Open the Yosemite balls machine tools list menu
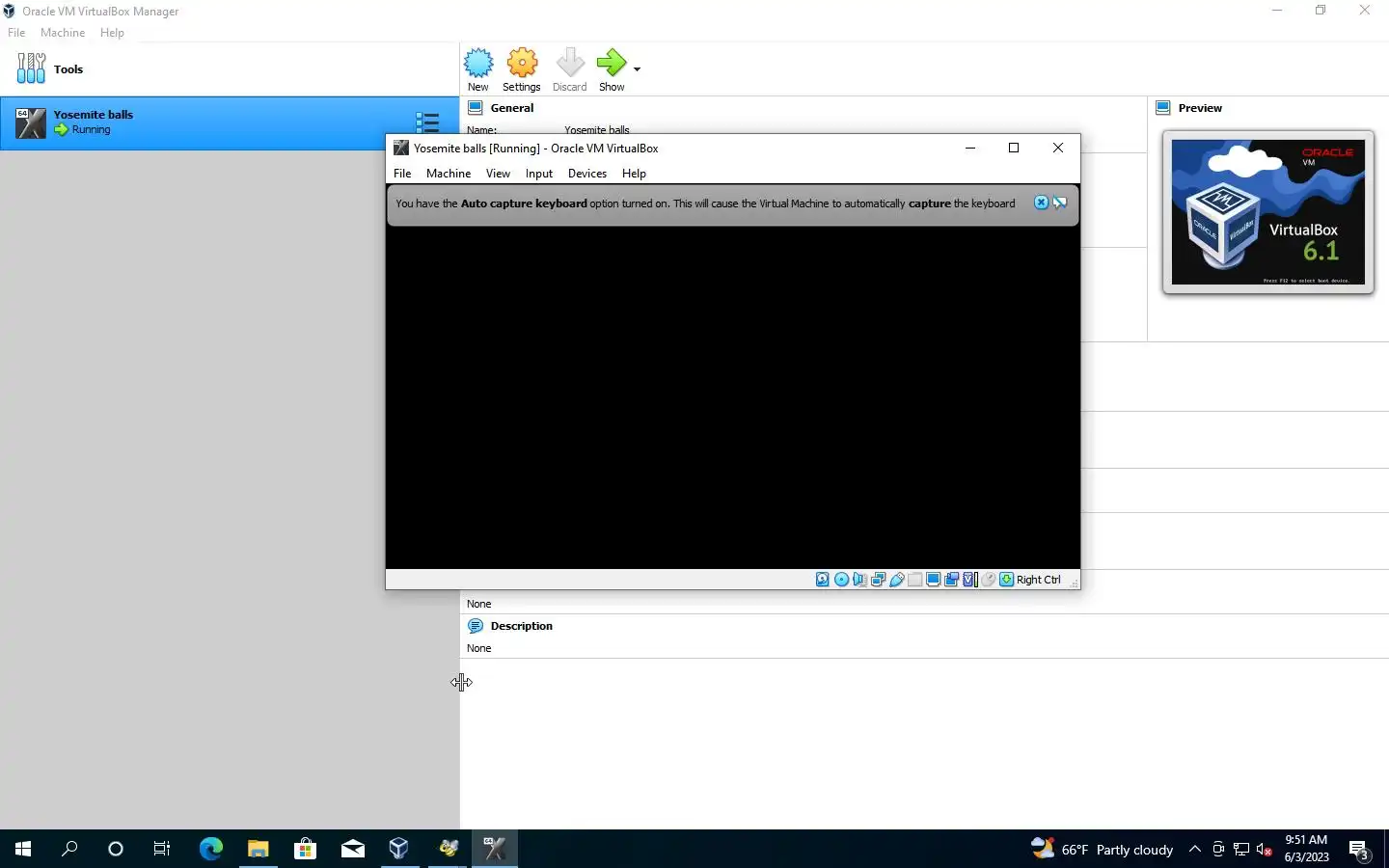The image size is (1389, 868). click(x=427, y=122)
